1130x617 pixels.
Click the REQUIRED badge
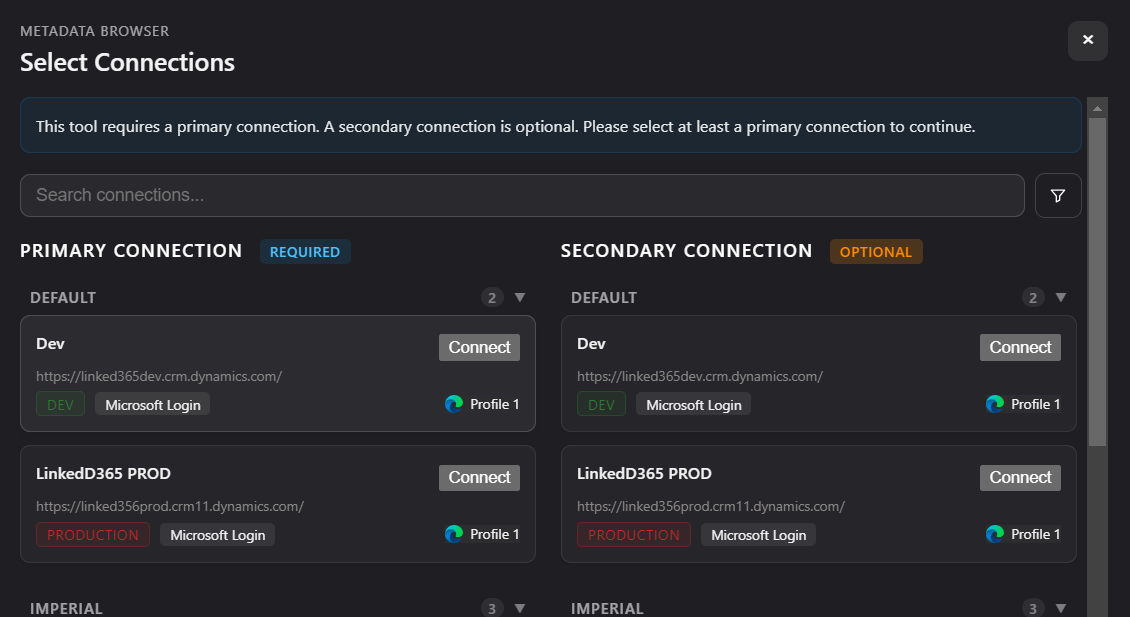click(x=305, y=252)
